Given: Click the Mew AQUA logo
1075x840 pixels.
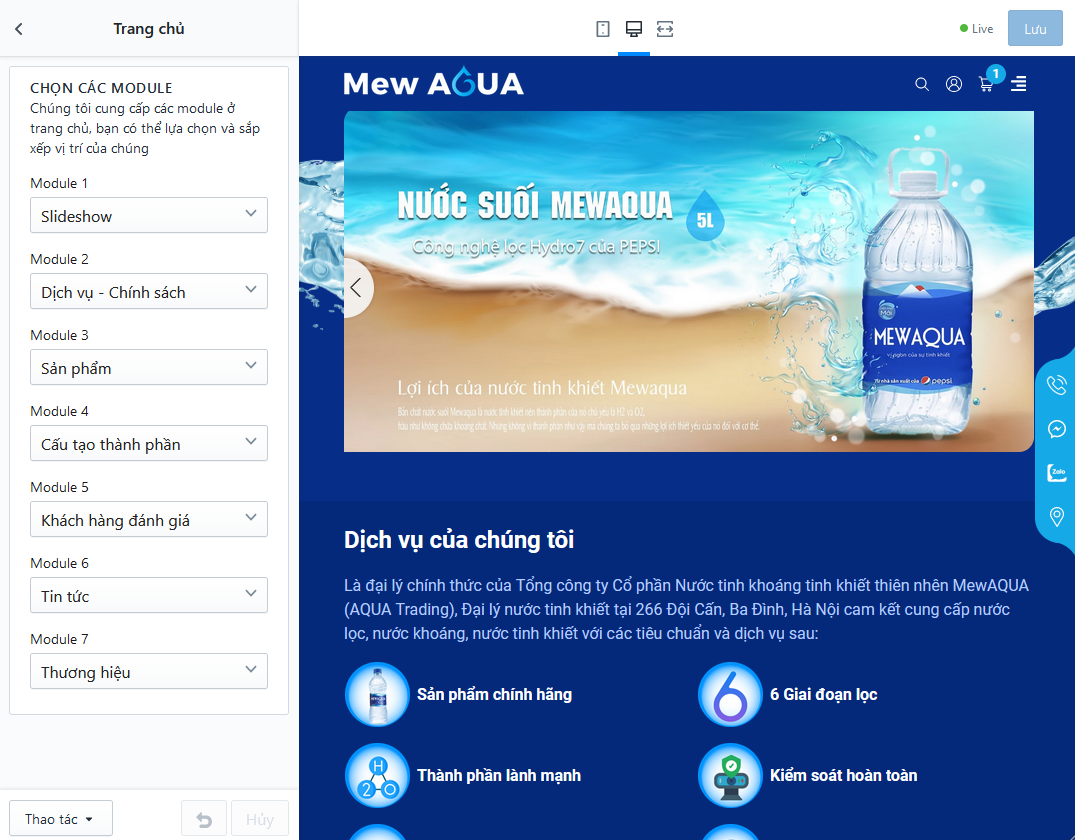Looking at the screenshot, I should pos(433,83).
